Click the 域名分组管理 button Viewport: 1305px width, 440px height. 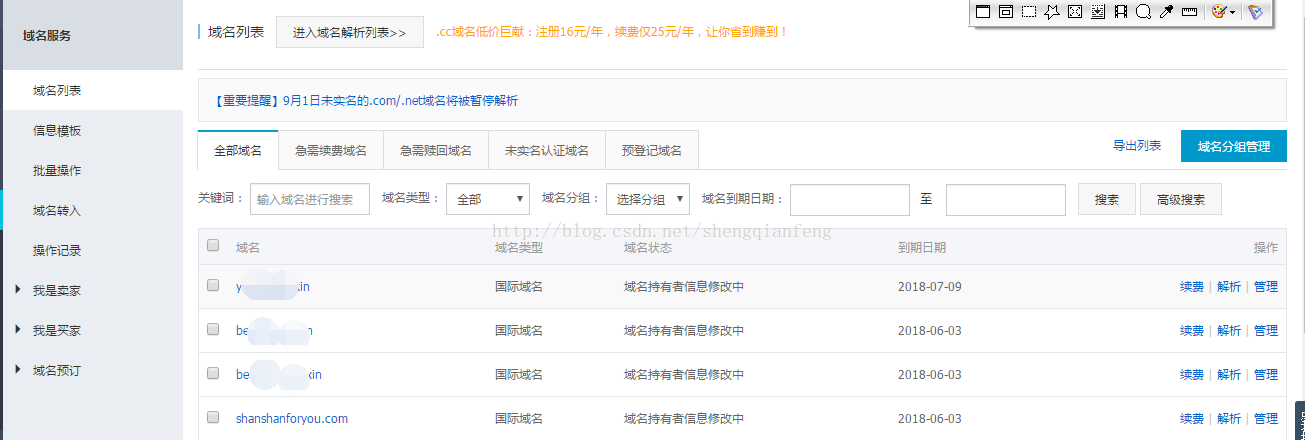tap(1233, 146)
